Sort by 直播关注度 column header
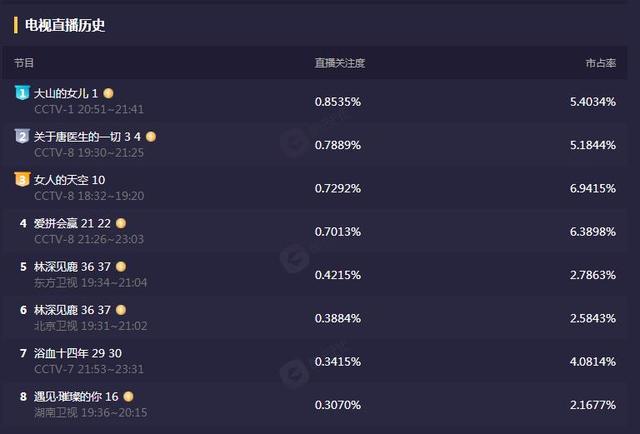This screenshot has width=640, height=434. point(340,63)
